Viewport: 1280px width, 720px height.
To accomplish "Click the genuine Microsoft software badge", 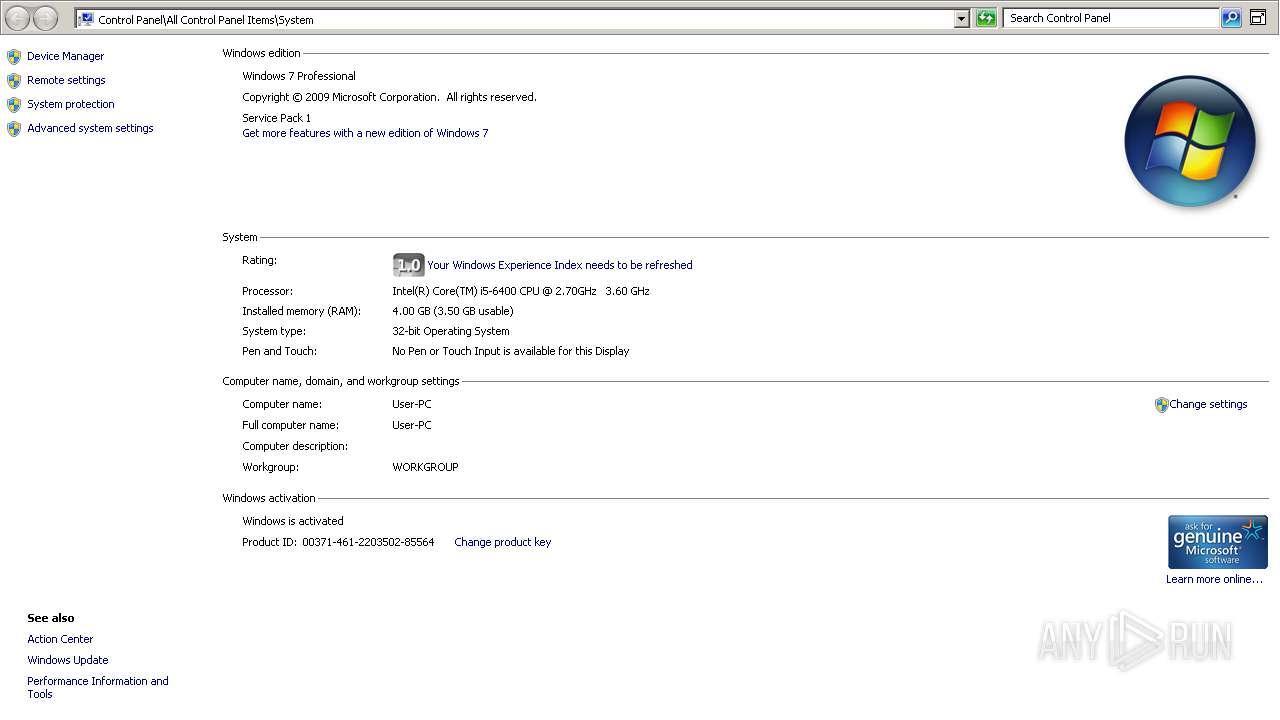I will [x=1218, y=542].
